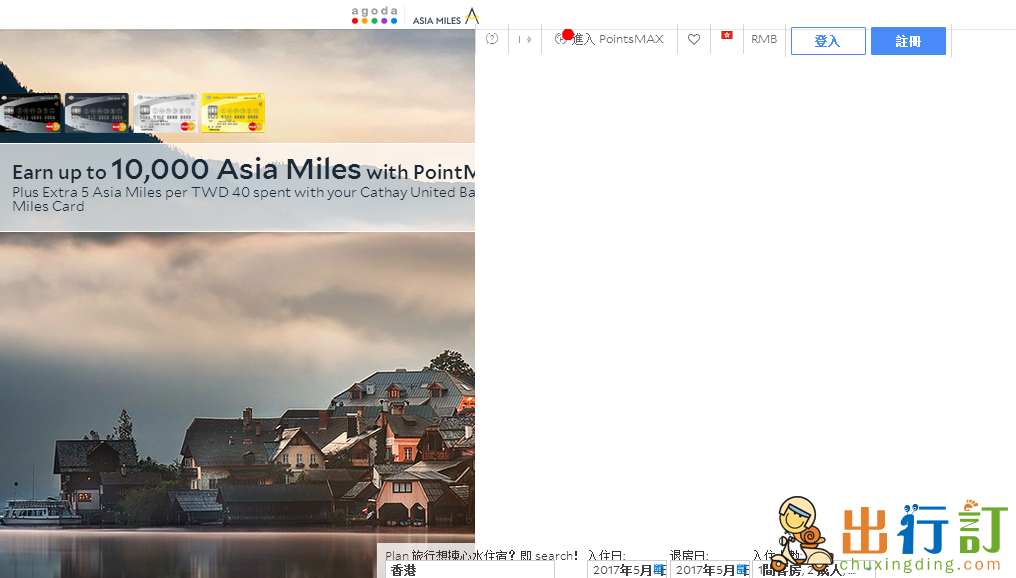1016x578 pixels.
Task: Open 進入 PointsMAX link
Action: pos(610,39)
